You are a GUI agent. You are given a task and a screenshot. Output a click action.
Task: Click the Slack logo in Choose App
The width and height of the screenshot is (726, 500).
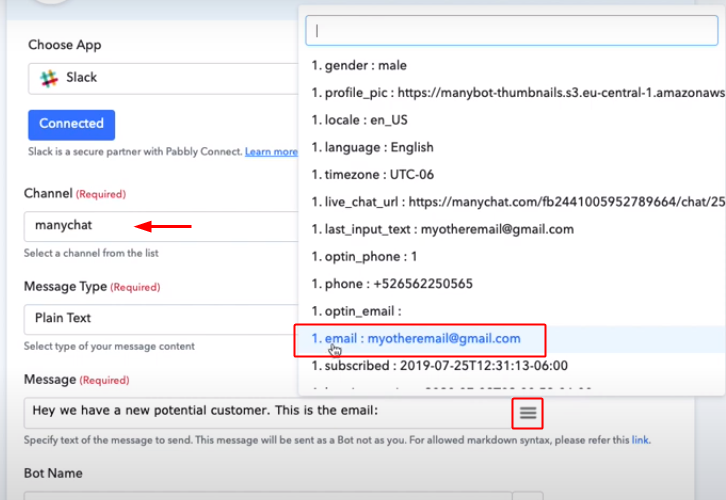49,78
